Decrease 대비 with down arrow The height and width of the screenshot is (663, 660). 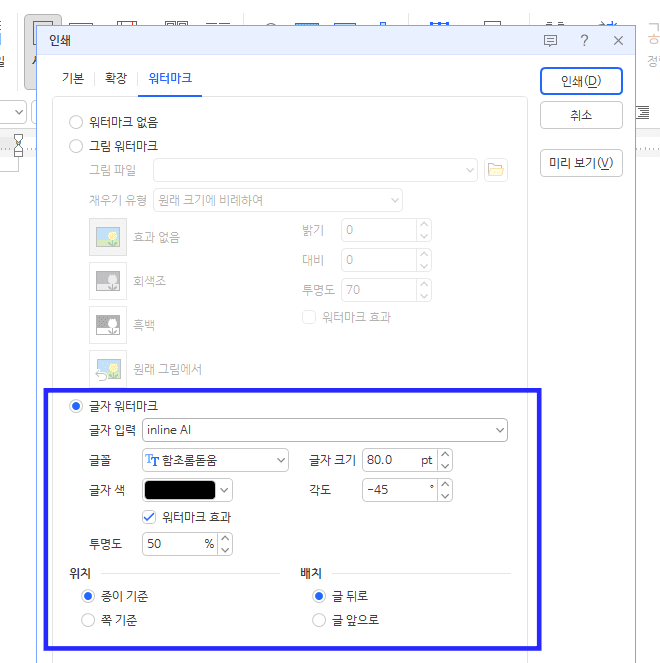(424, 266)
